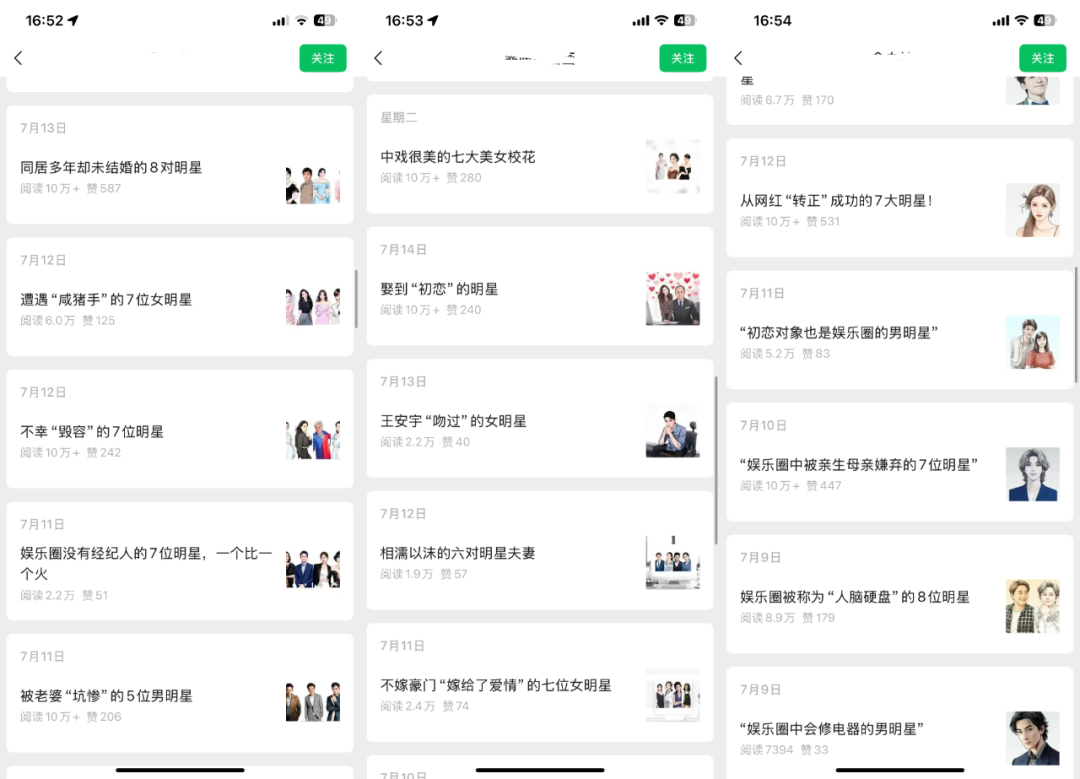Tap 阅读2.2万 赞51 stats line

pos(64,595)
